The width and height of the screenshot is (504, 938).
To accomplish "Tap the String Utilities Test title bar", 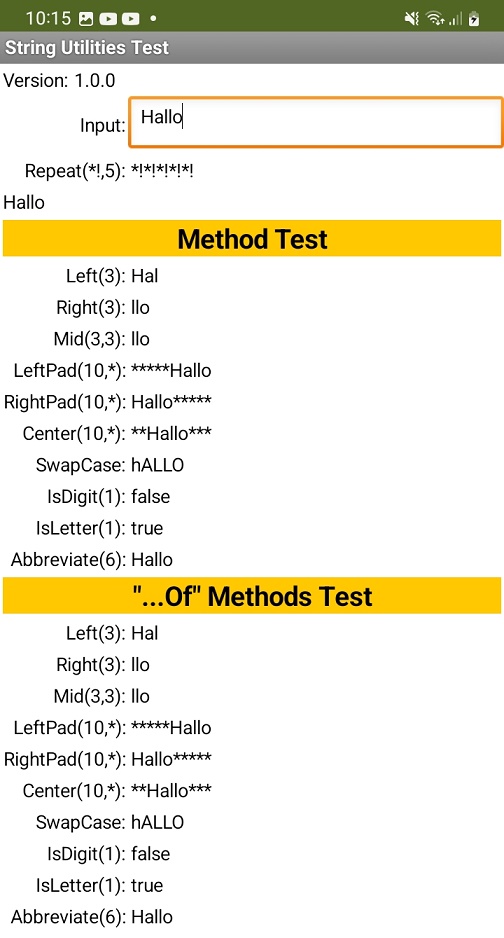I will coord(252,47).
